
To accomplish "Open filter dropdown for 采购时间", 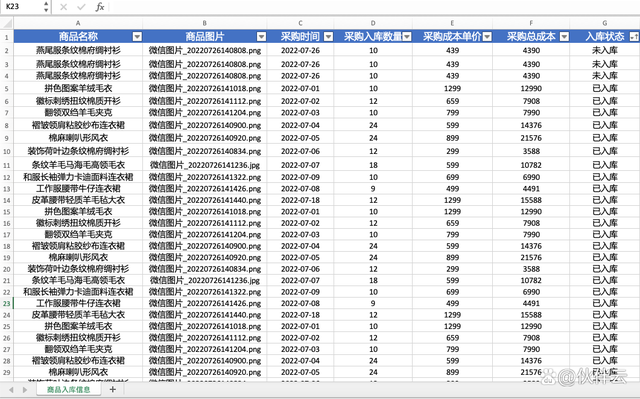I will pyautogui.click(x=328, y=37).
